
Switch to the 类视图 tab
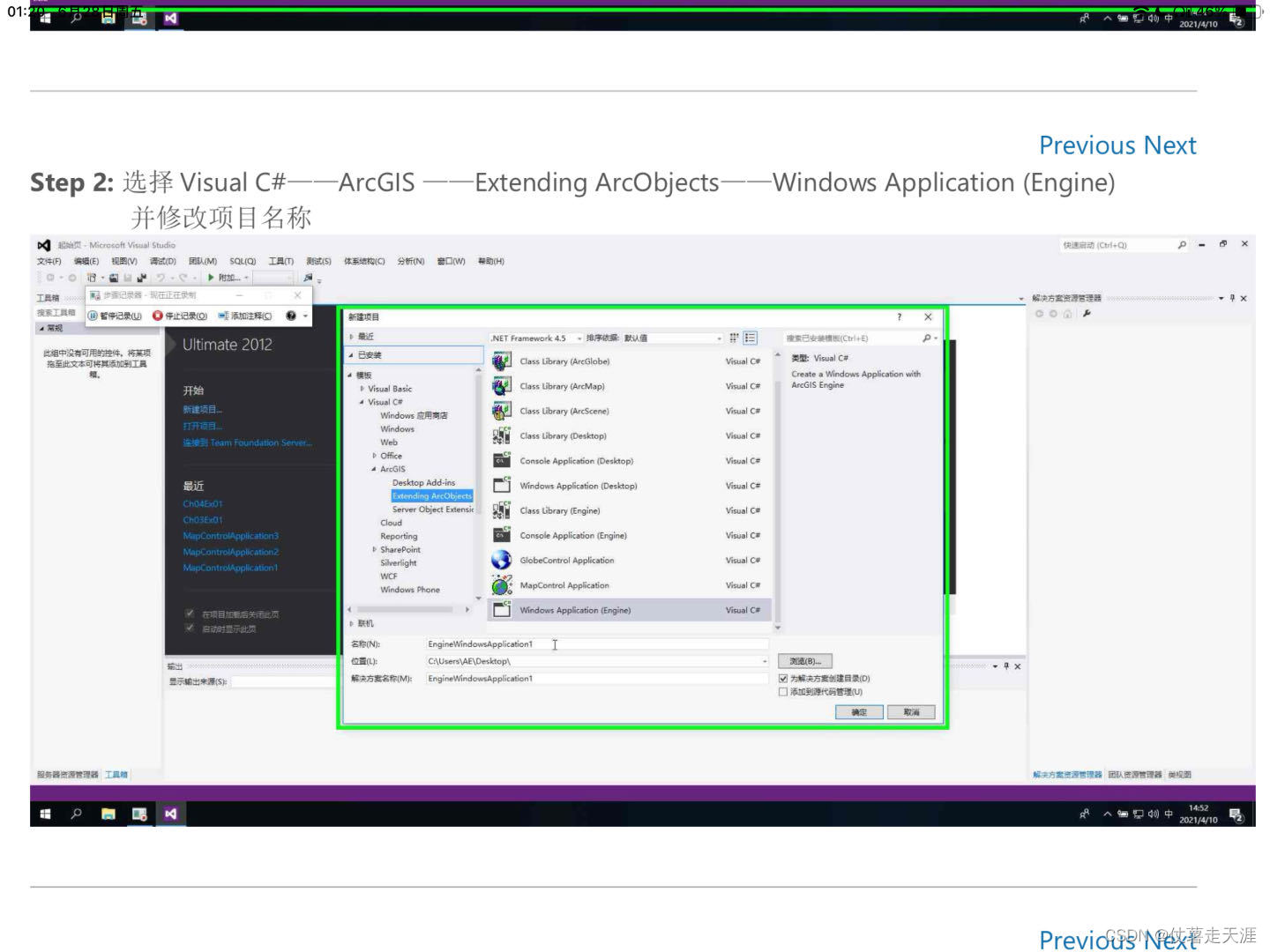coord(1179,775)
